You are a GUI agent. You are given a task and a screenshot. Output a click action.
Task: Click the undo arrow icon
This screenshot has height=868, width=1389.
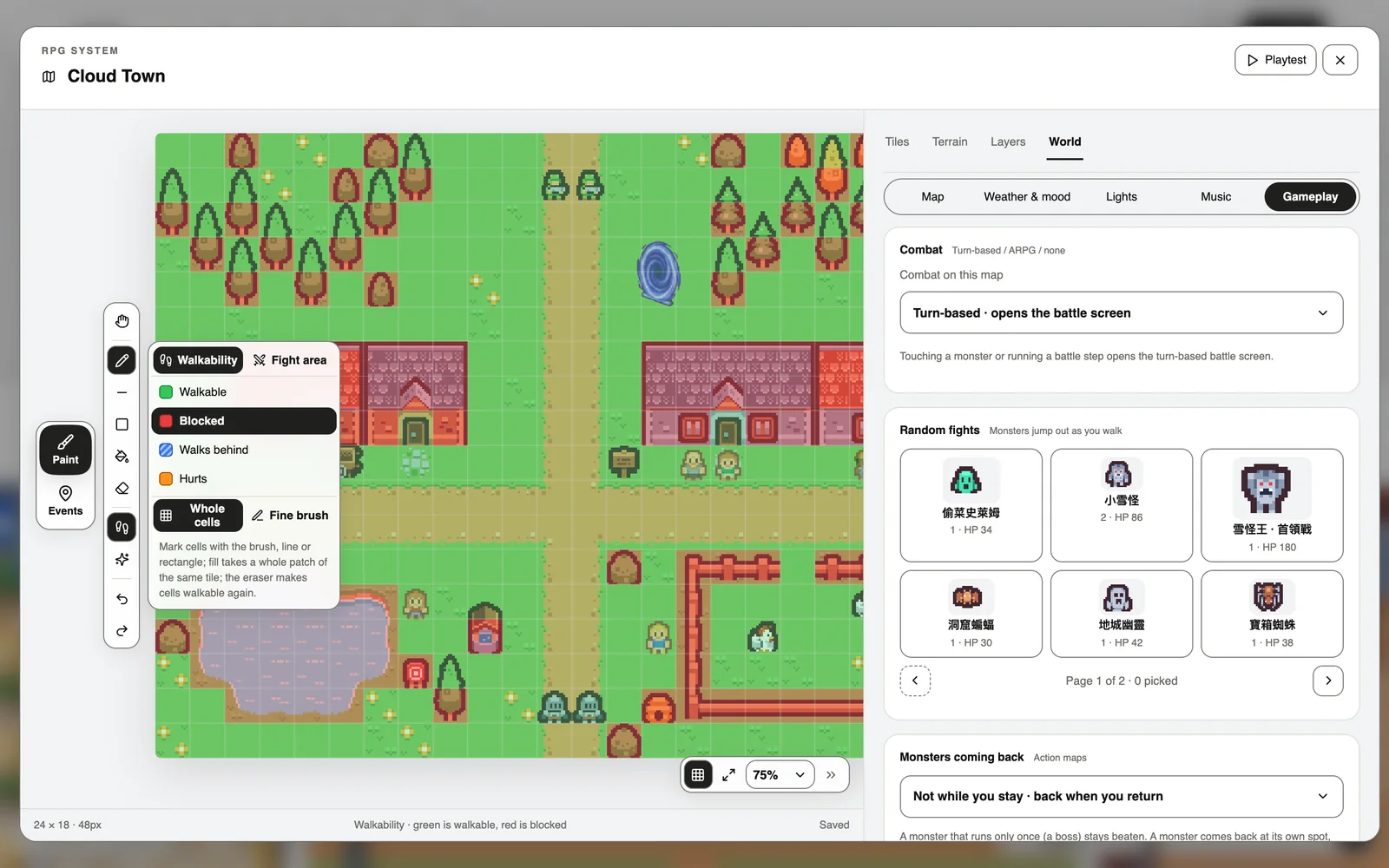(x=122, y=599)
